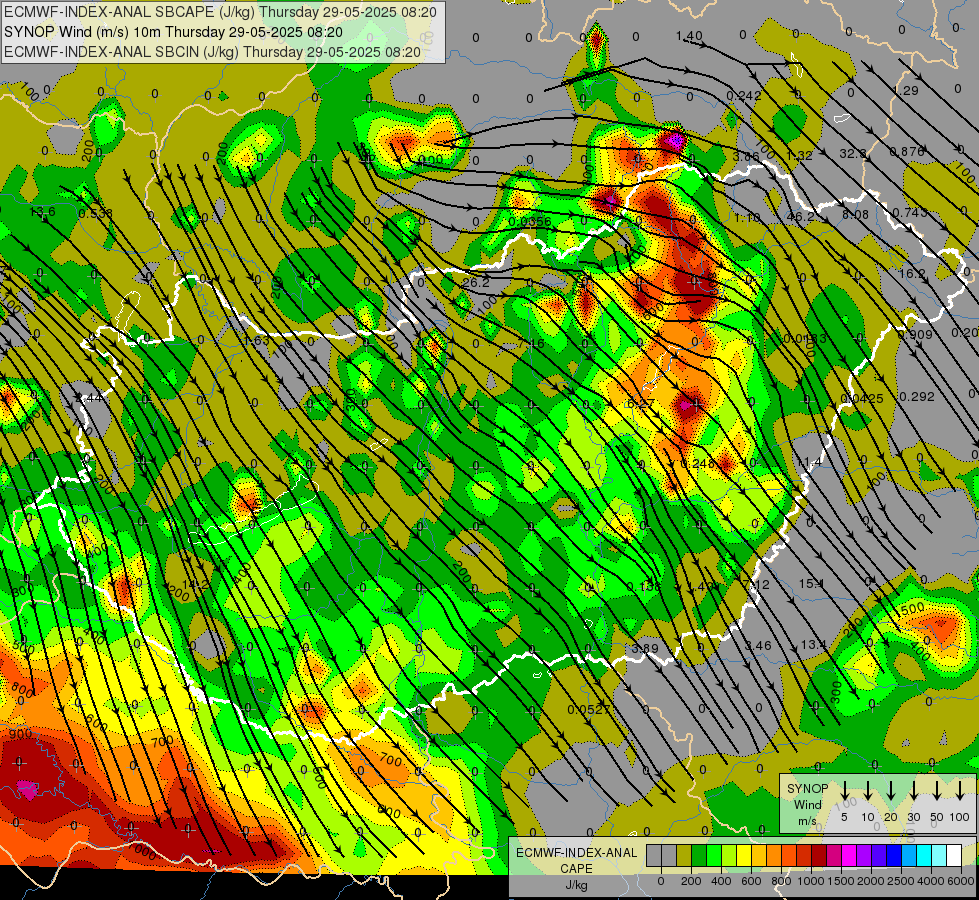Click the 0.0425 value on the map
The height and width of the screenshot is (900, 979).
coord(862,398)
